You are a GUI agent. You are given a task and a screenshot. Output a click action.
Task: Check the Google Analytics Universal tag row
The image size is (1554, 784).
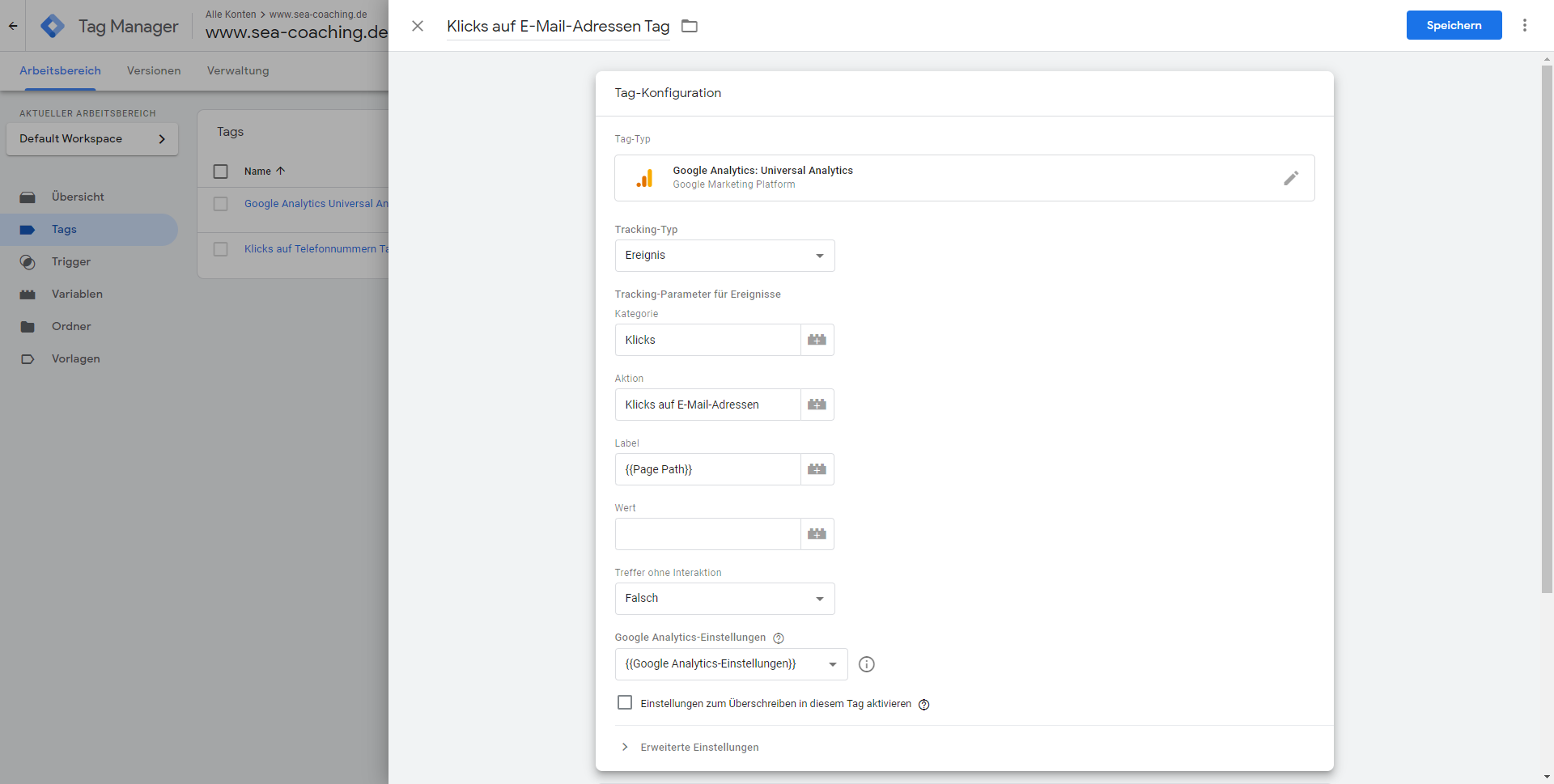click(x=220, y=204)
